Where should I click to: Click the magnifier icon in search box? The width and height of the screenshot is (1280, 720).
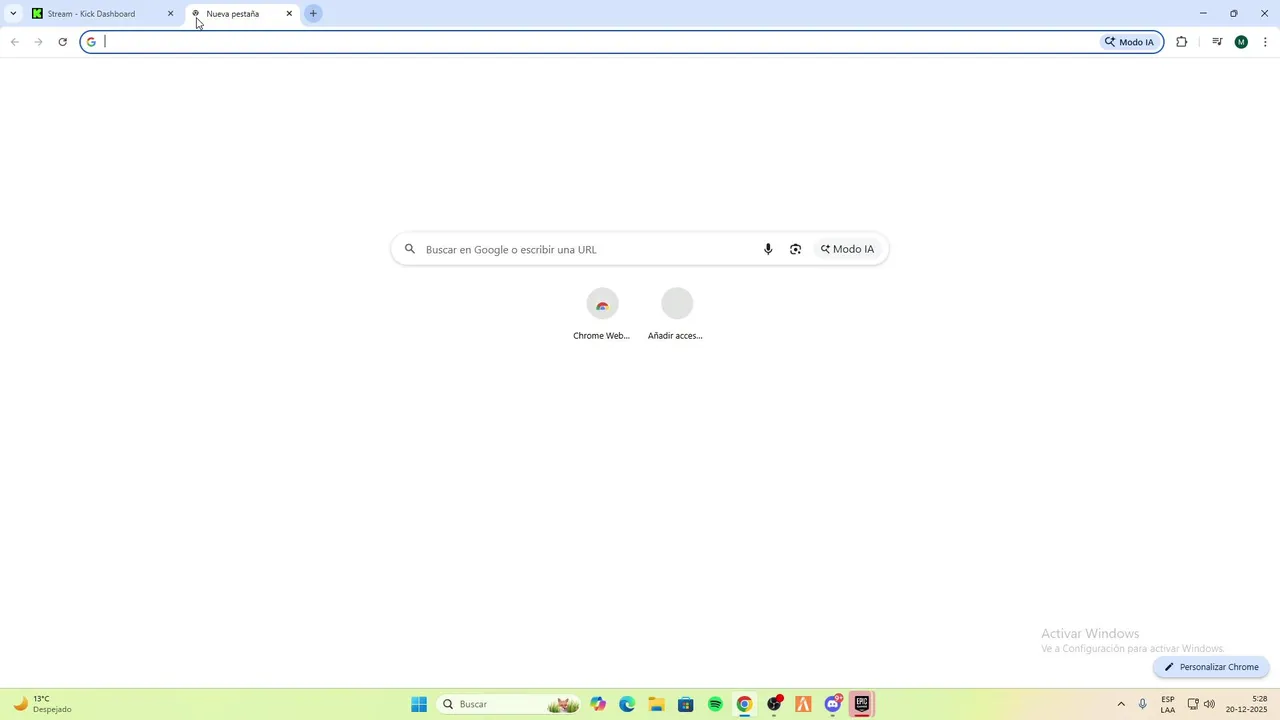[410, 249]
